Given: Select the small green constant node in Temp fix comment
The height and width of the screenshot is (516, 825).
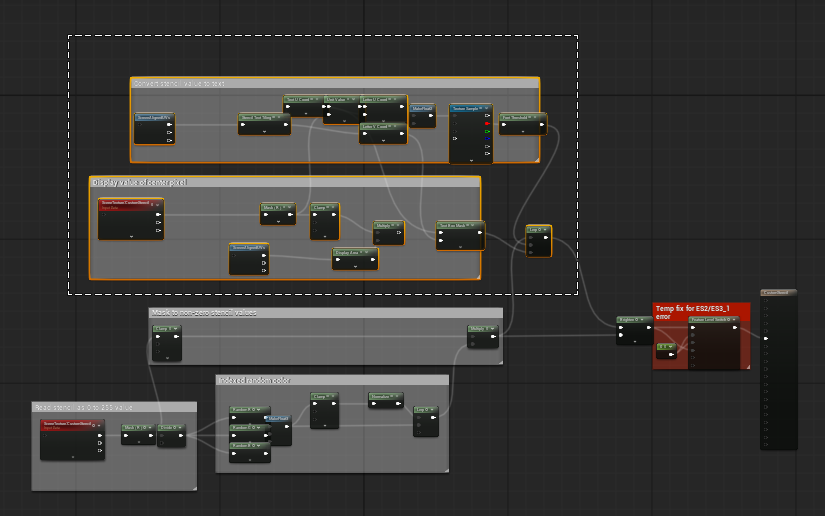Looking at the screenshot, I should tap(666, 351).
